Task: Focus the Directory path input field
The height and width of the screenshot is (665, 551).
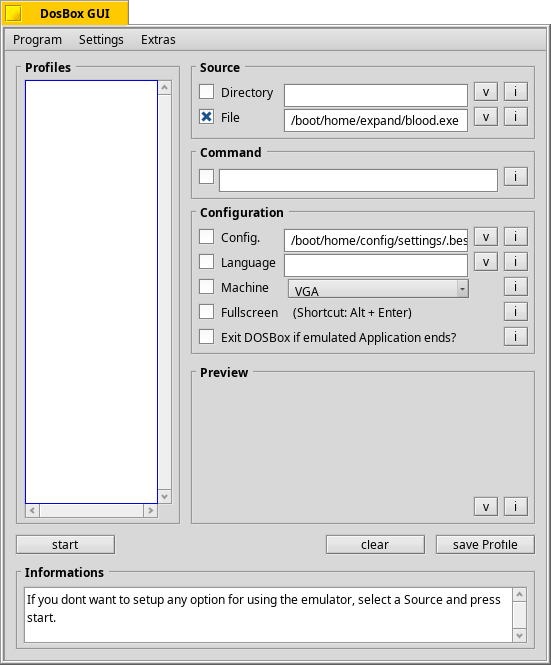Action: (376, 95)
